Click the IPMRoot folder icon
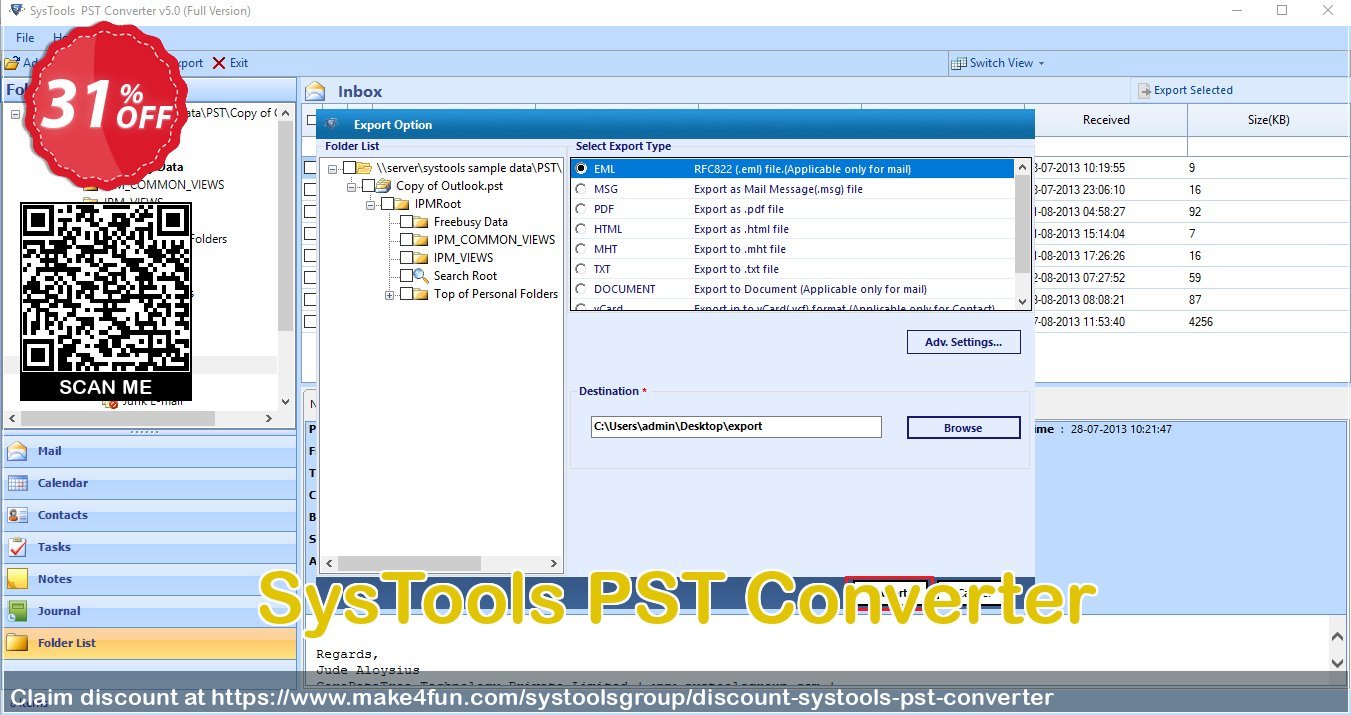Viewport: 1351px width, 715px height. point(403,204)
